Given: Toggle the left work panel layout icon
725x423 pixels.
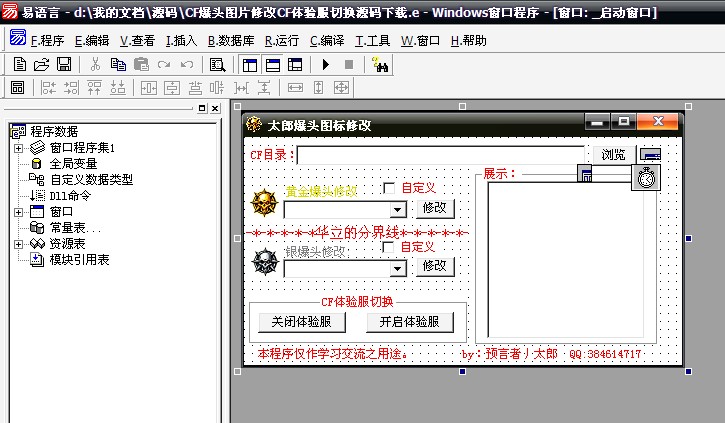Looking at the screenshot, I should tap(250, 65).
